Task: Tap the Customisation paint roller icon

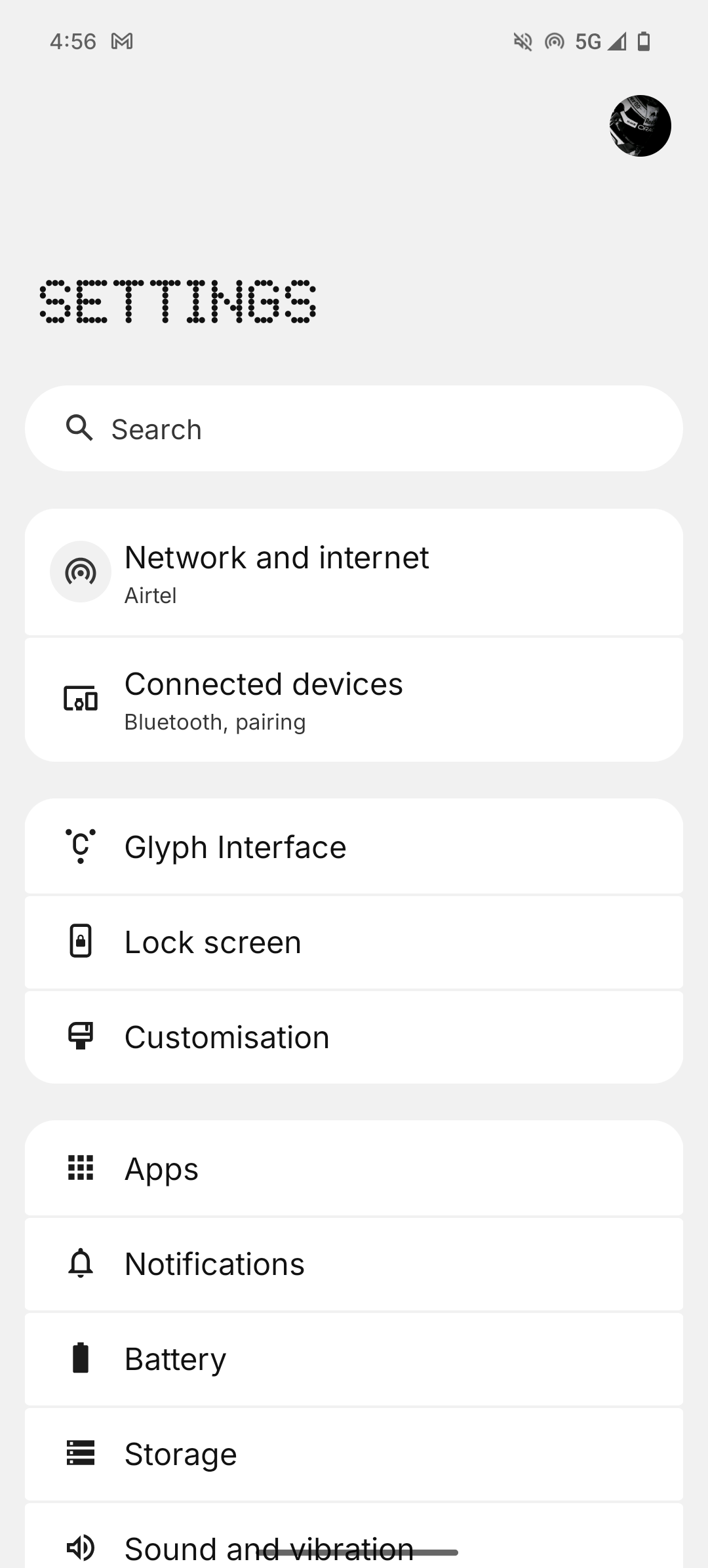Action: pyautogui.click(x=81, y=1036)
